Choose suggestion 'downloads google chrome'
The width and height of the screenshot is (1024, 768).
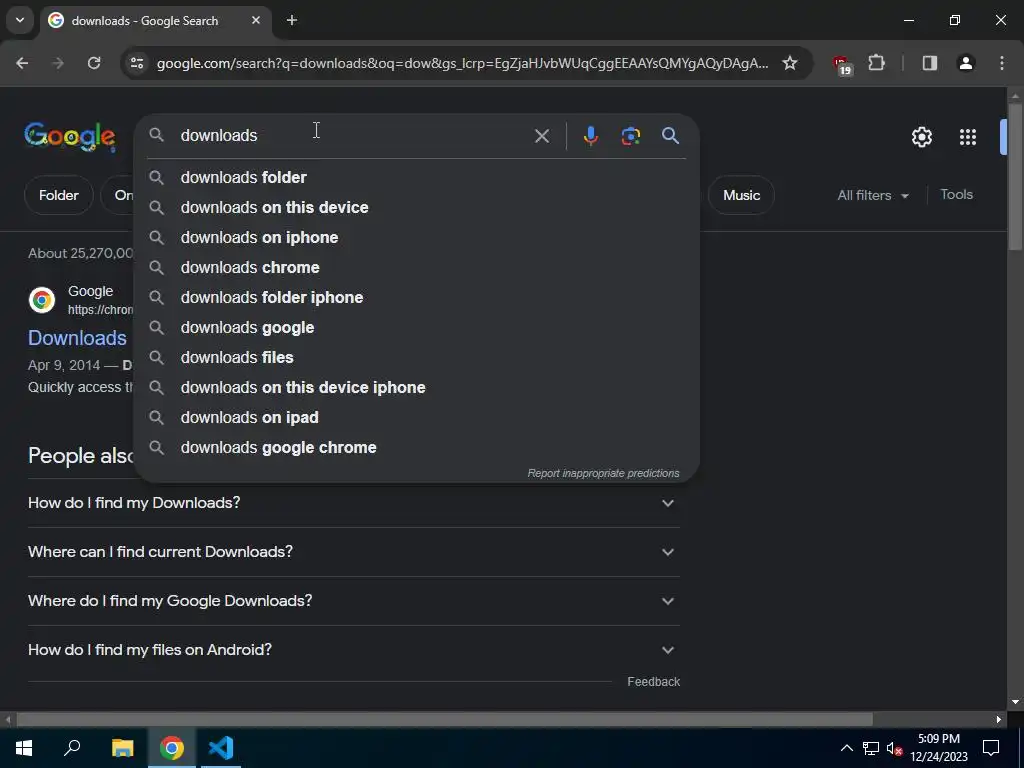click(416, 447)
